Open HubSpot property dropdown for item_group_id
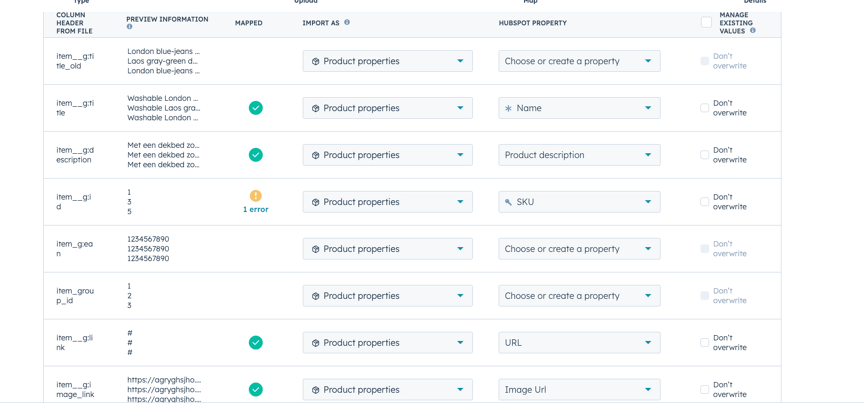Image resolution: width=864 pixels, height=403 pixels. [579, 295]
